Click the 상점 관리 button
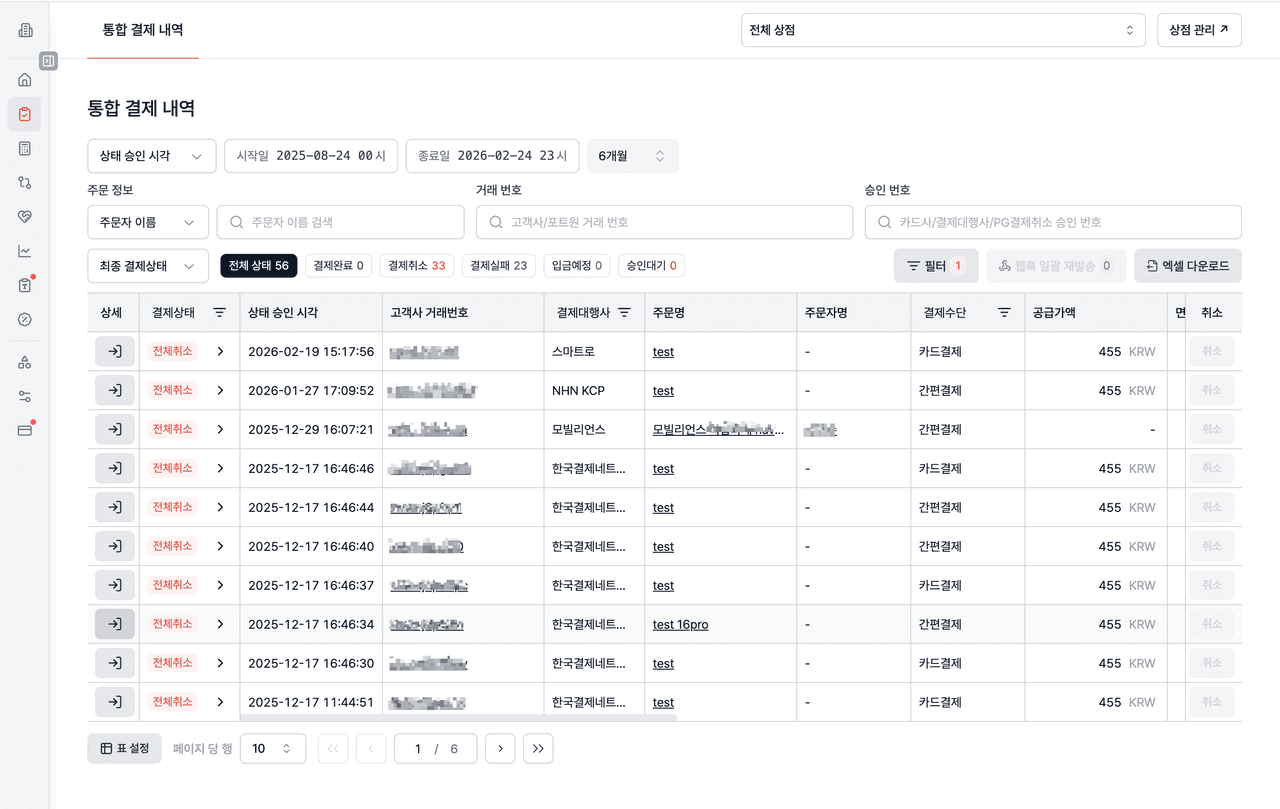The image size is (1280, 809). [x=1198, y=30]
